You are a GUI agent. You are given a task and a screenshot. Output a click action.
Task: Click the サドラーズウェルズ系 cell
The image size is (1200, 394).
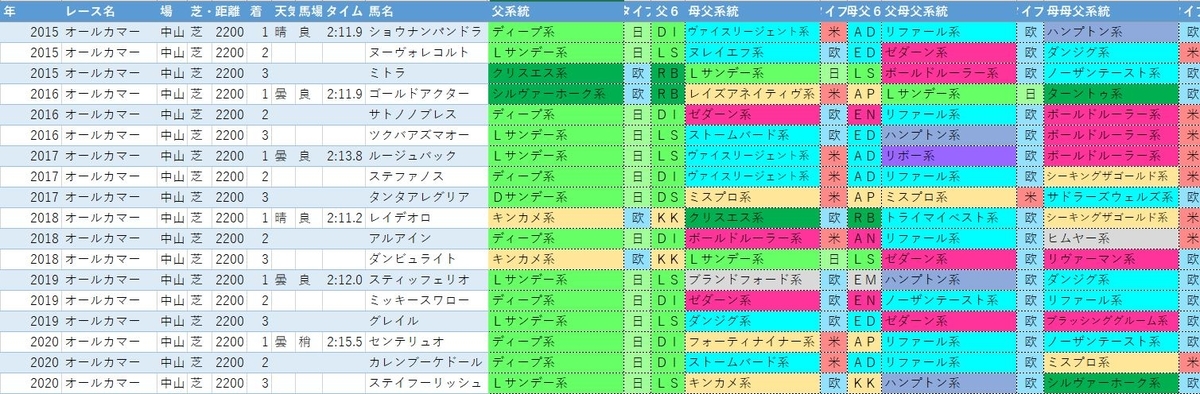[1110, 197]
